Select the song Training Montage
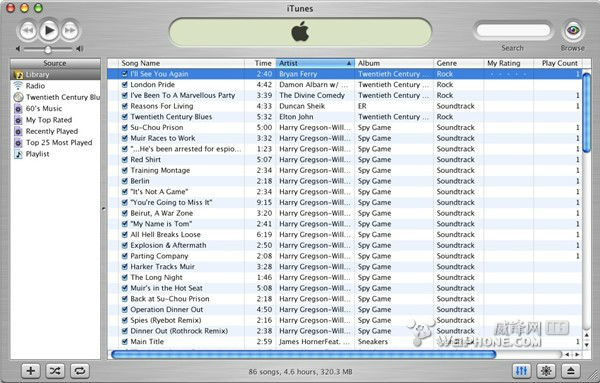Screen dimensions: 600x383 [x=160, y=170]
